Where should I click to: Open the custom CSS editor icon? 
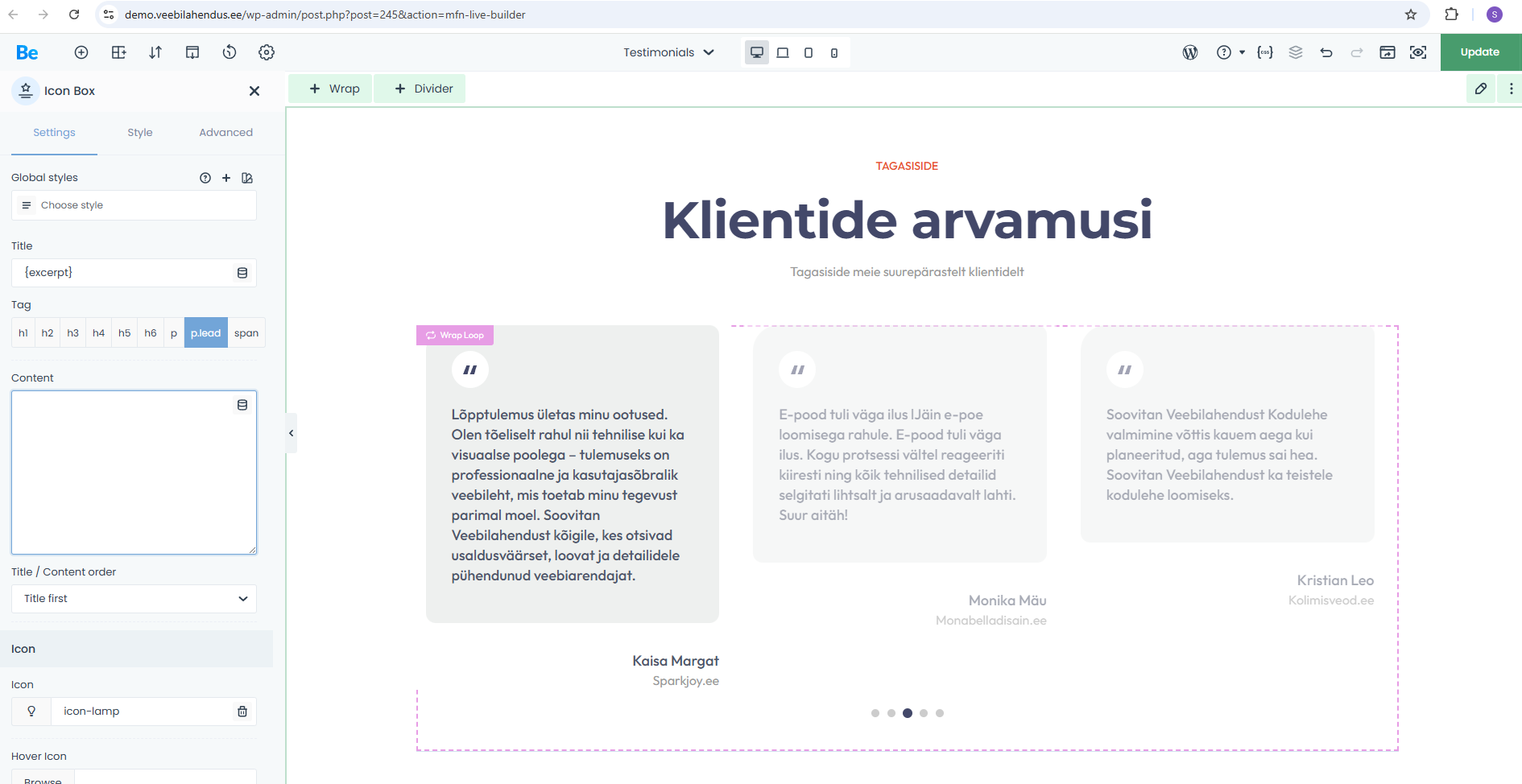(1265, 52)
